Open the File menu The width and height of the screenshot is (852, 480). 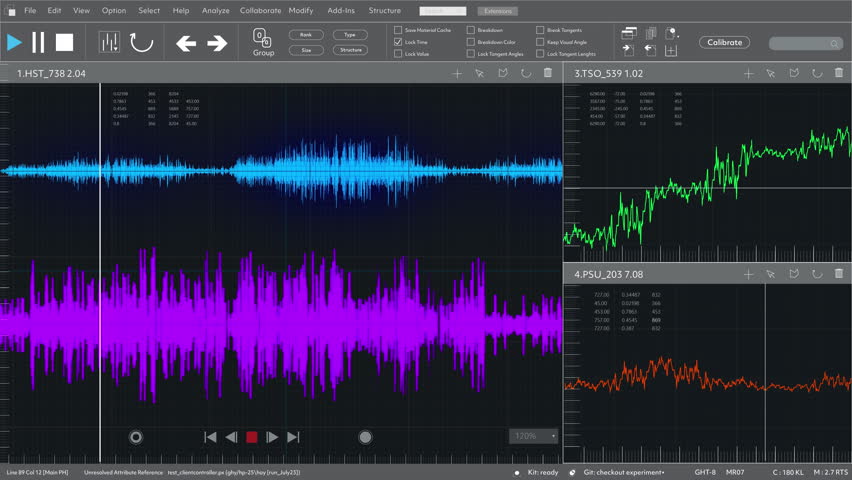pos(30,10)
